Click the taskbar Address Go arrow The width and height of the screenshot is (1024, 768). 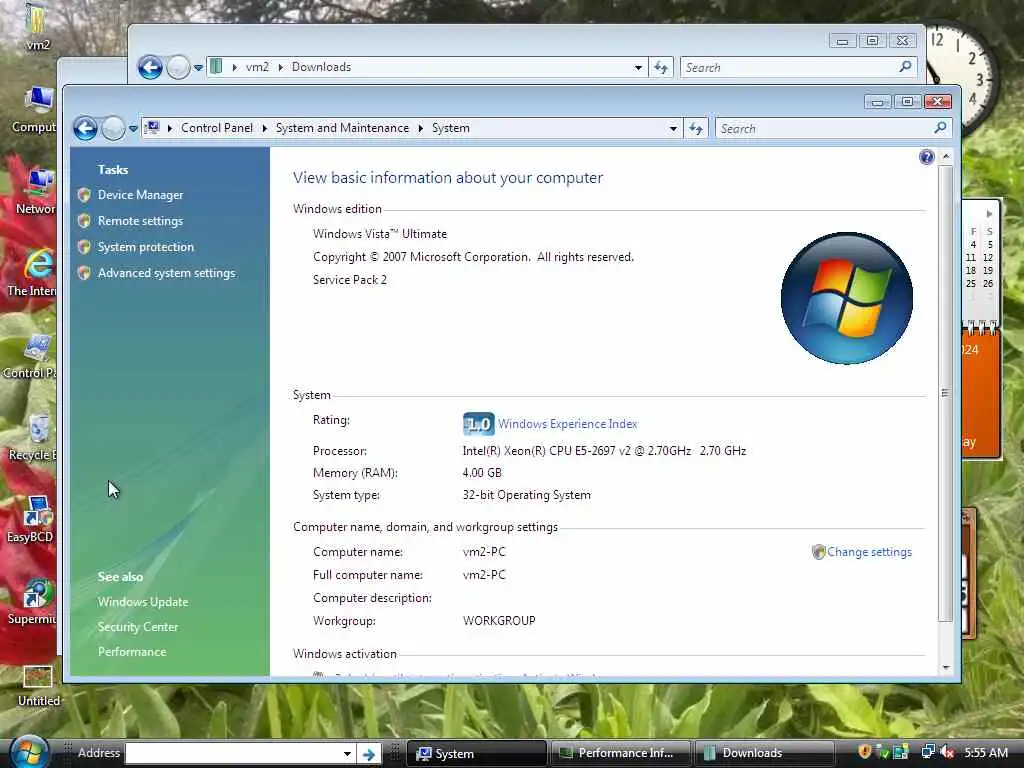(370, 754)
